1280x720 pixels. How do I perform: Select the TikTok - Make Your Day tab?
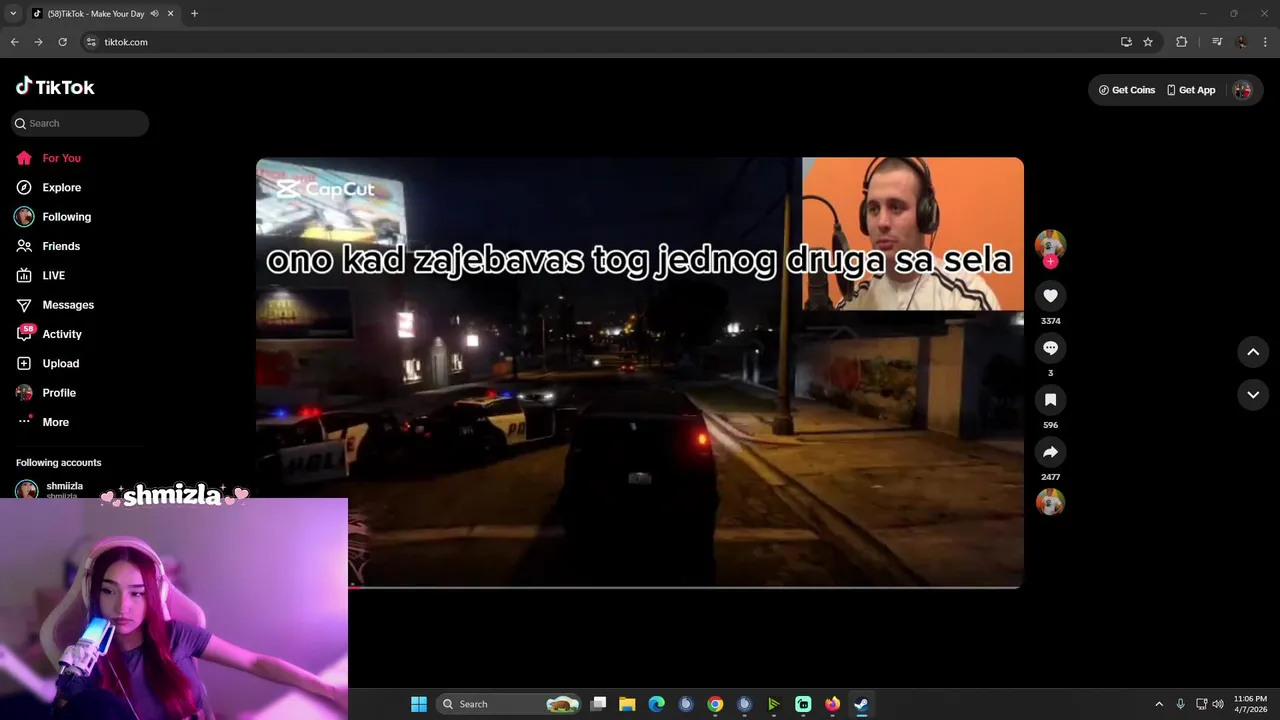(x=95, y=14)
